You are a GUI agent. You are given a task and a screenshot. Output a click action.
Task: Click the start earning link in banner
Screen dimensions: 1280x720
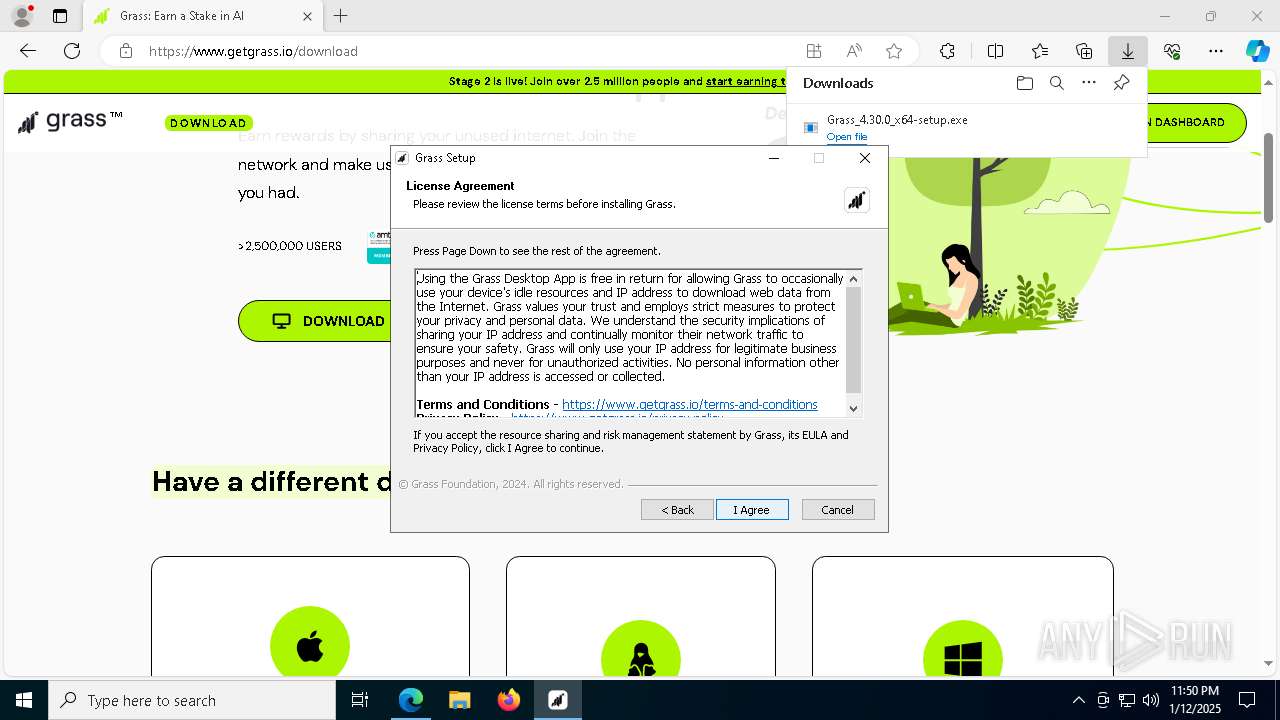744,81
